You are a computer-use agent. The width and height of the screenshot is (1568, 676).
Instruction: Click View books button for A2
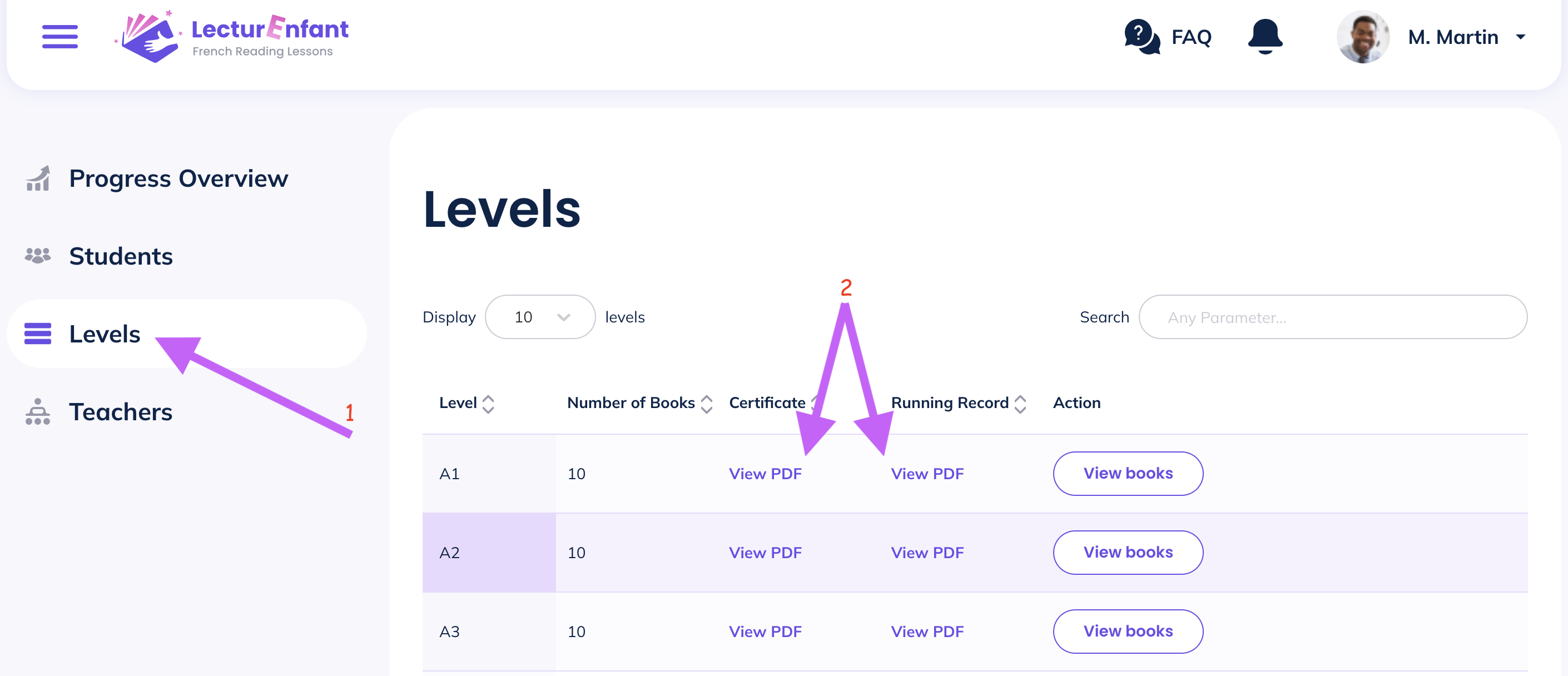pyautogui.click(x=1129, y=551)
